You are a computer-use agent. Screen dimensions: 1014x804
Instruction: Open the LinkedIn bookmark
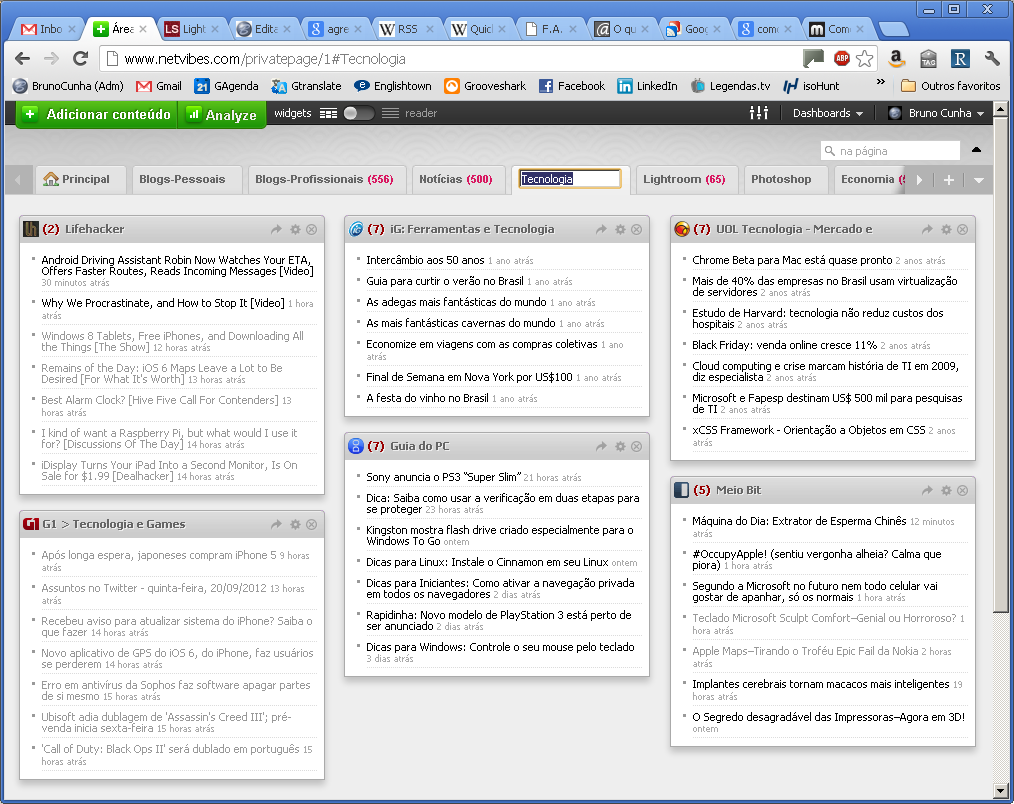click(647, 86)
